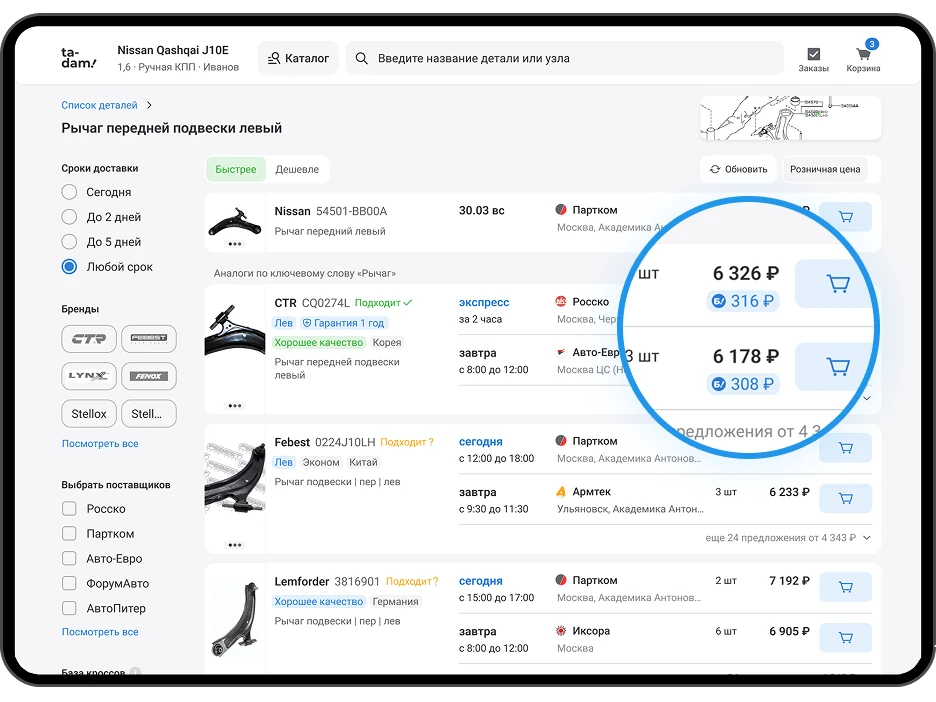Open the Заказы orders icon
The image size is (936, 702).
(x=813, y=60)
